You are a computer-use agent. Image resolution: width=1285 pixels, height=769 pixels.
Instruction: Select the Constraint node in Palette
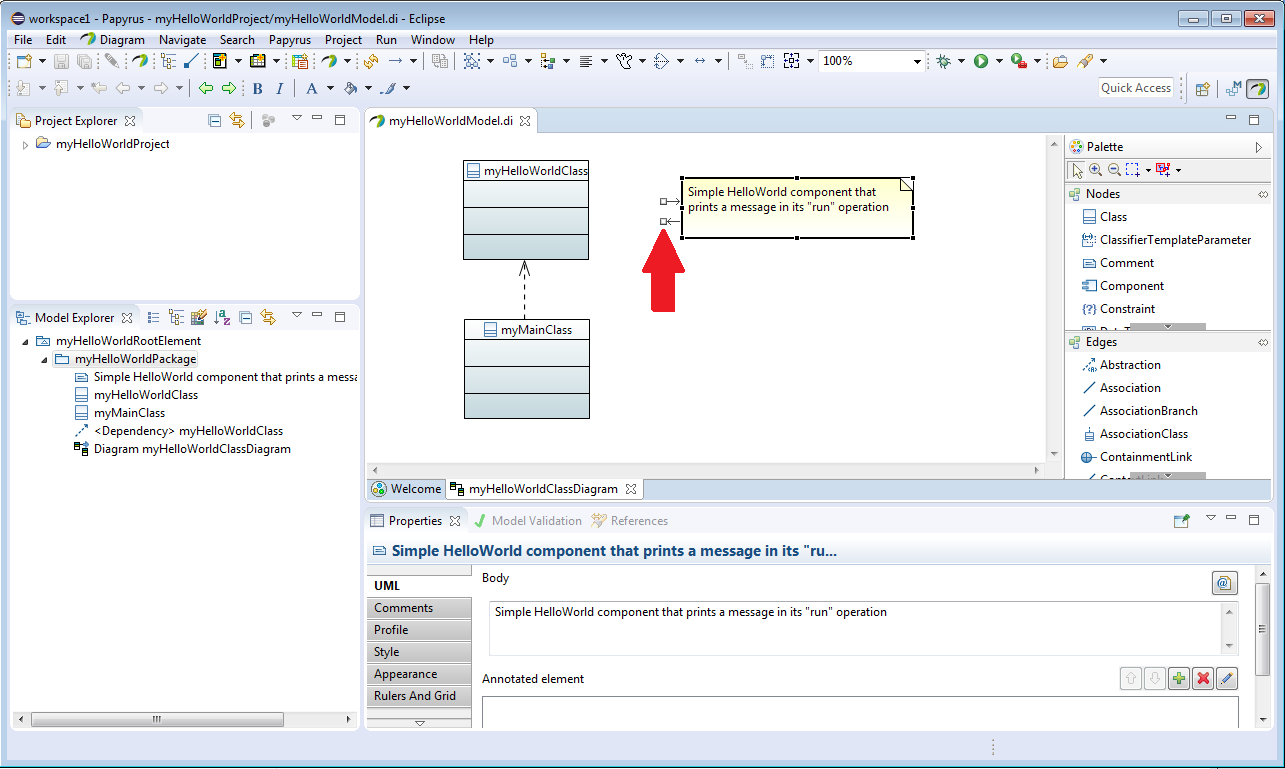[x=1118, y=309]
